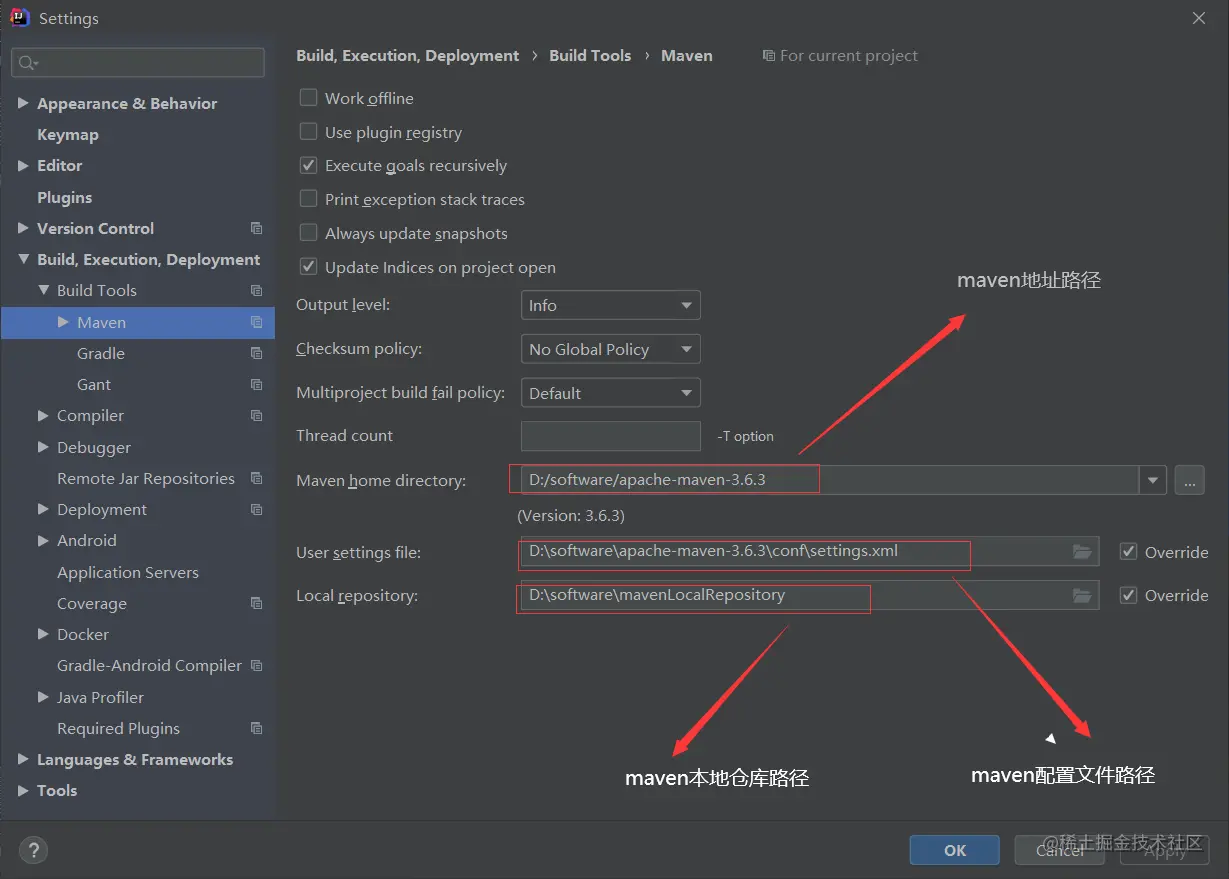Collapse the Build Tools node

pyautogui.click(x=43, y=290)
